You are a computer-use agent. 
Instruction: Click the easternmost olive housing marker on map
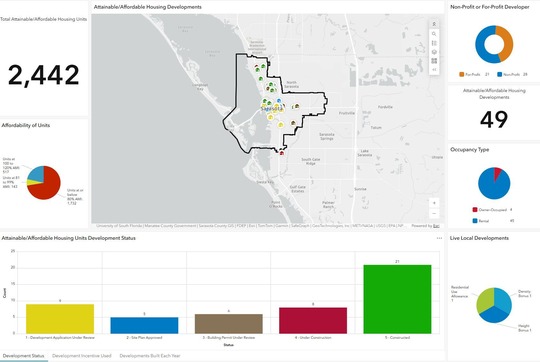pyautogui.click(x=297, y=106)
